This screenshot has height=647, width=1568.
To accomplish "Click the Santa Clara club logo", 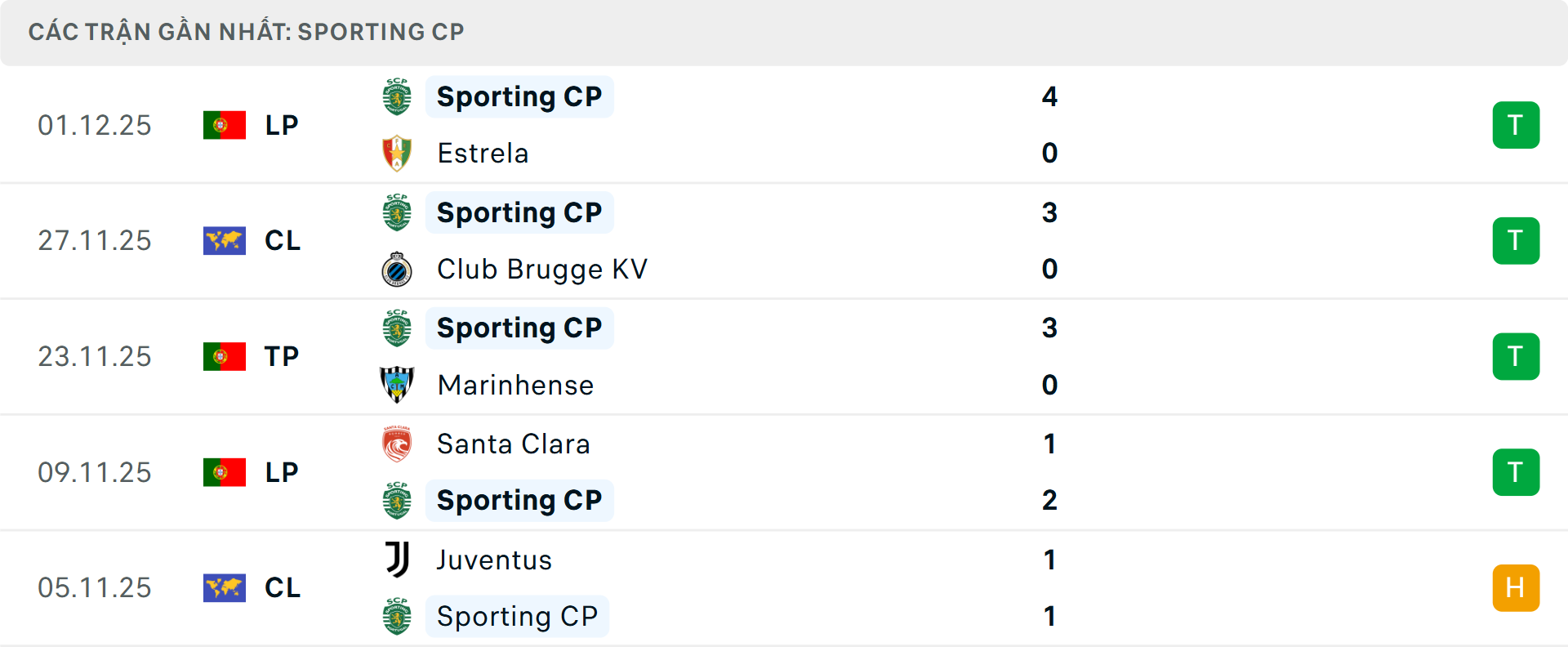I will coord(397,444).
